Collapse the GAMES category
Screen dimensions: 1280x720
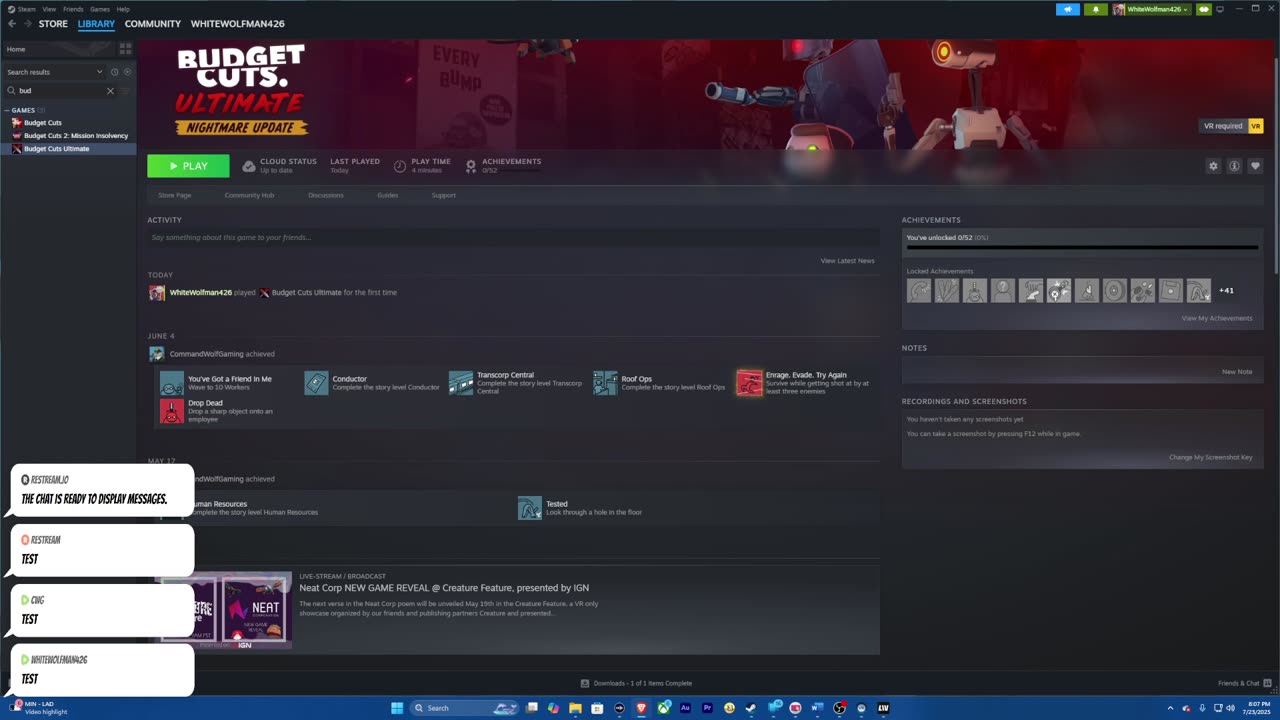[x=7, y=110]
